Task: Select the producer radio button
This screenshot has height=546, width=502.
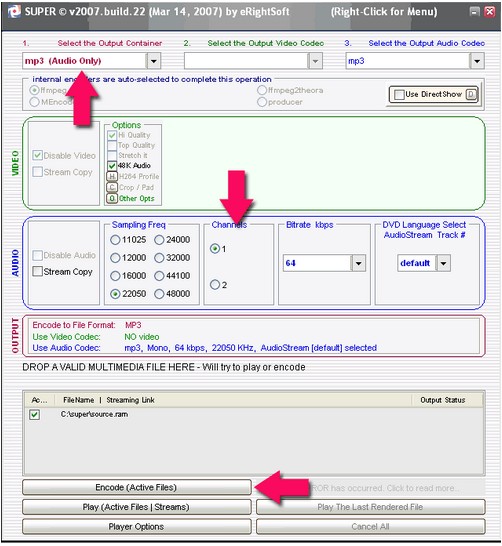Action: click(262, 102)
